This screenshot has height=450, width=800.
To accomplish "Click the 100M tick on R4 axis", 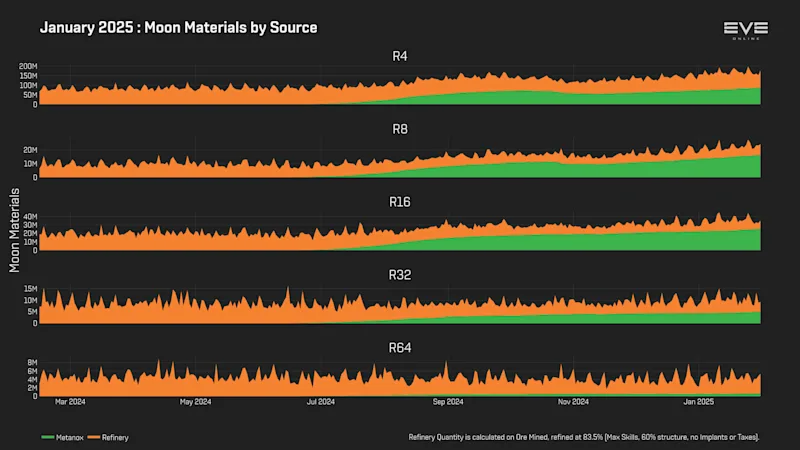I will coord(28,85).
